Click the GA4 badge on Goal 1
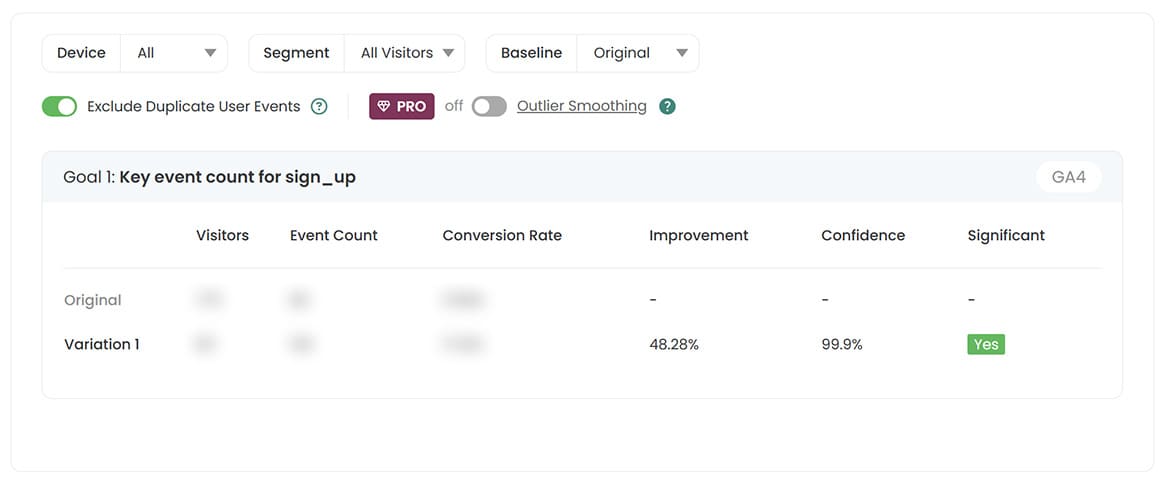 pos(1068,178)
